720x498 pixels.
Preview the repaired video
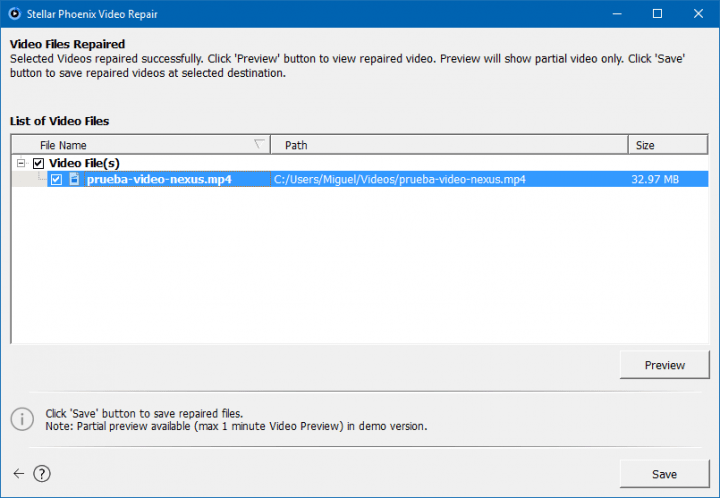(x=664, y=365)
